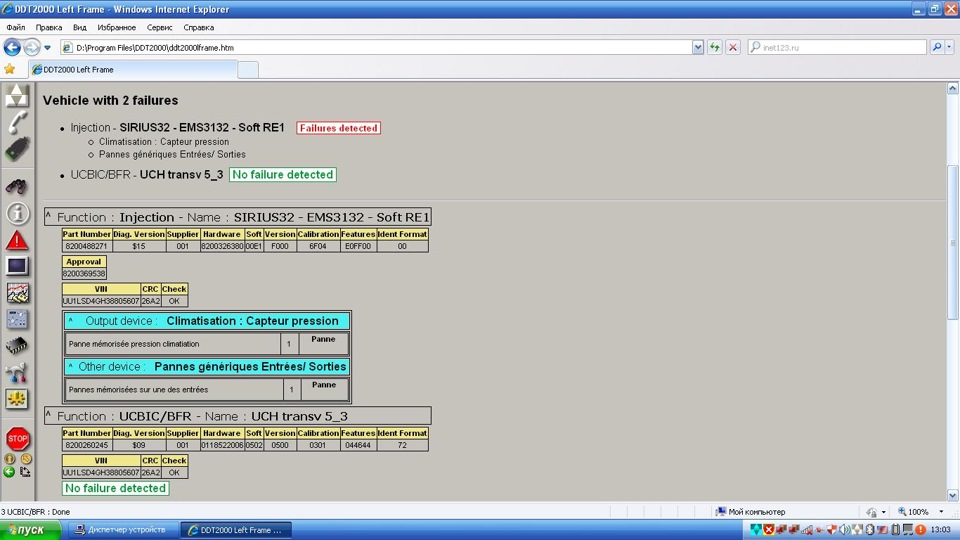The height and width of the screenshot is (540, 960).
Task: Click the address bar URL field
Action: (x=377, y=47)
